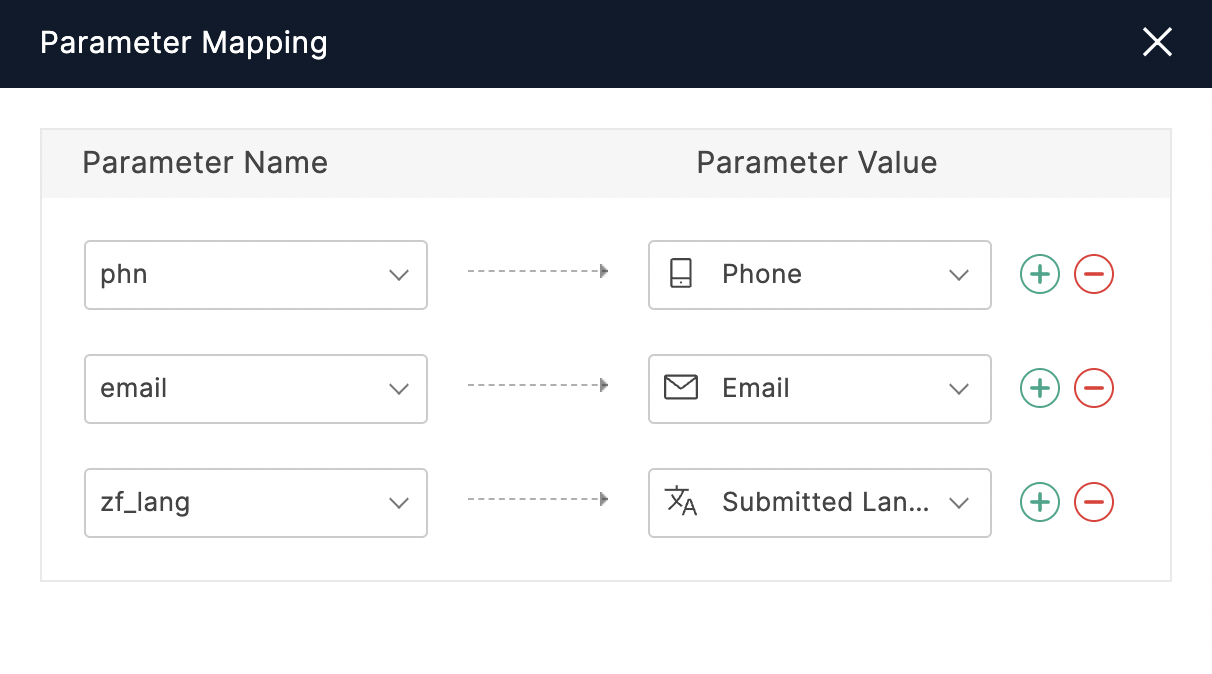The height and width of the screenshot is (674, 1212).
Task: Add a row after the email mapping
Action: 1040,388
